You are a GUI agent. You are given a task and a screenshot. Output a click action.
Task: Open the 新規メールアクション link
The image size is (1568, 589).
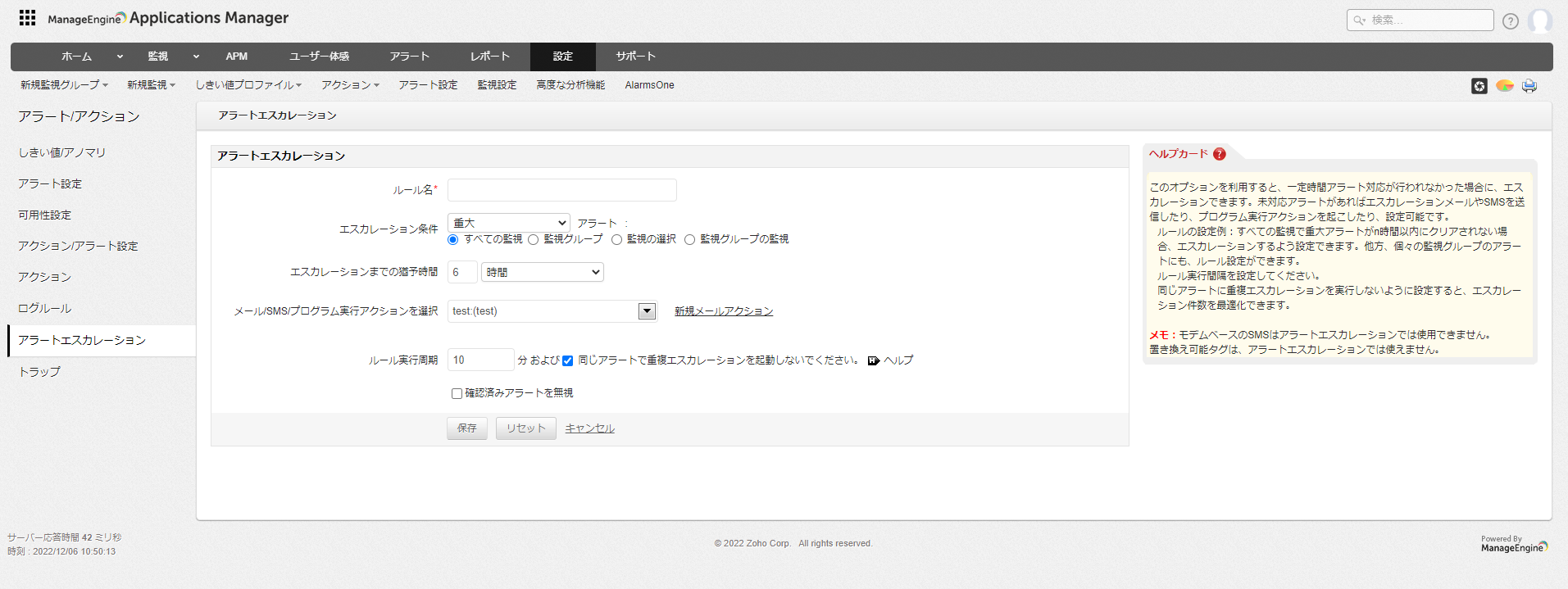[x=723, y=311]
